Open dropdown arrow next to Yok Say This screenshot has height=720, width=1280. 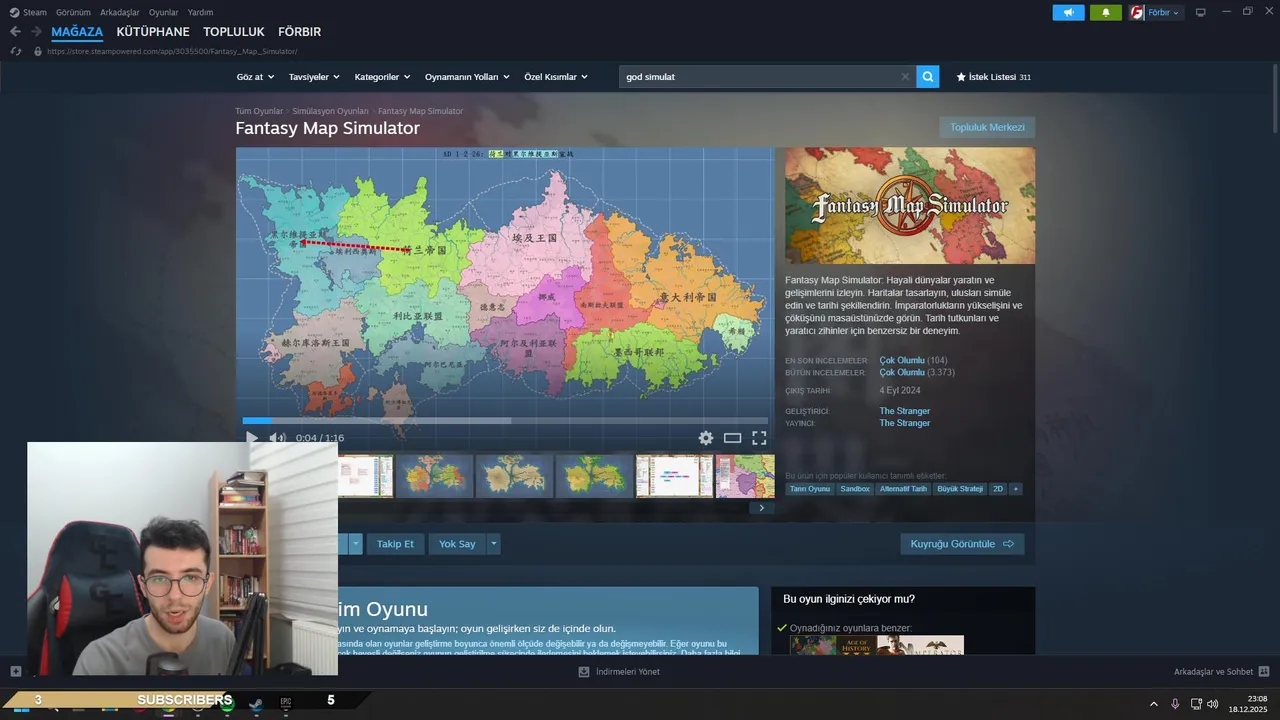[493, 544]
